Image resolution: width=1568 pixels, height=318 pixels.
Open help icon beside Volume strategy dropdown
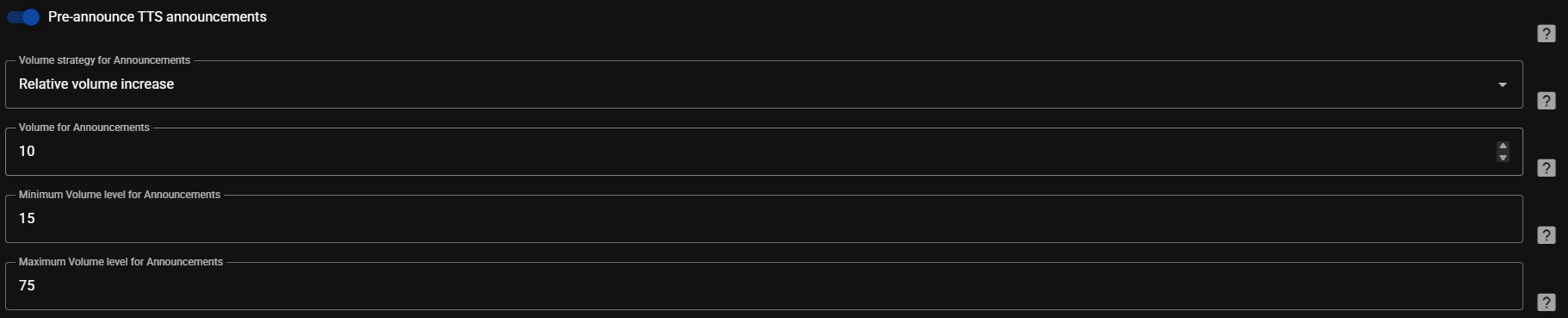[x=1546, y=101]
